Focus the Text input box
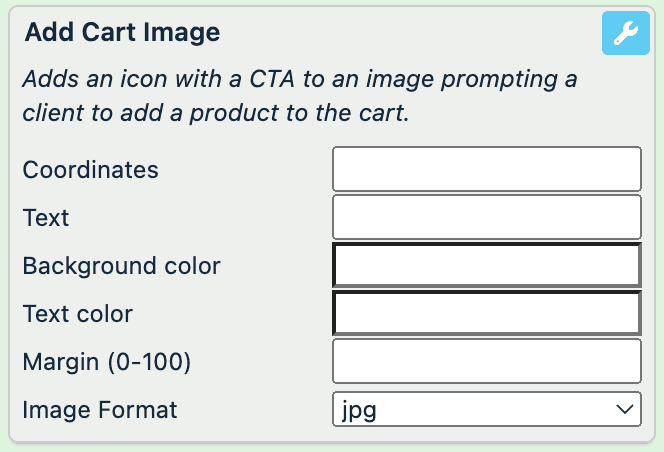The height and width of the screenshot is (452, 664). (486, 217)
